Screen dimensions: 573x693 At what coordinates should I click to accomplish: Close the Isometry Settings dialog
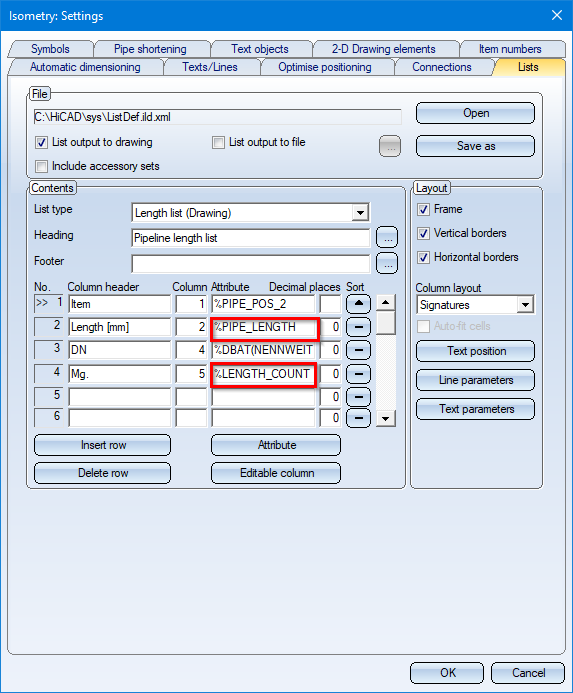[x=557, y=15]
